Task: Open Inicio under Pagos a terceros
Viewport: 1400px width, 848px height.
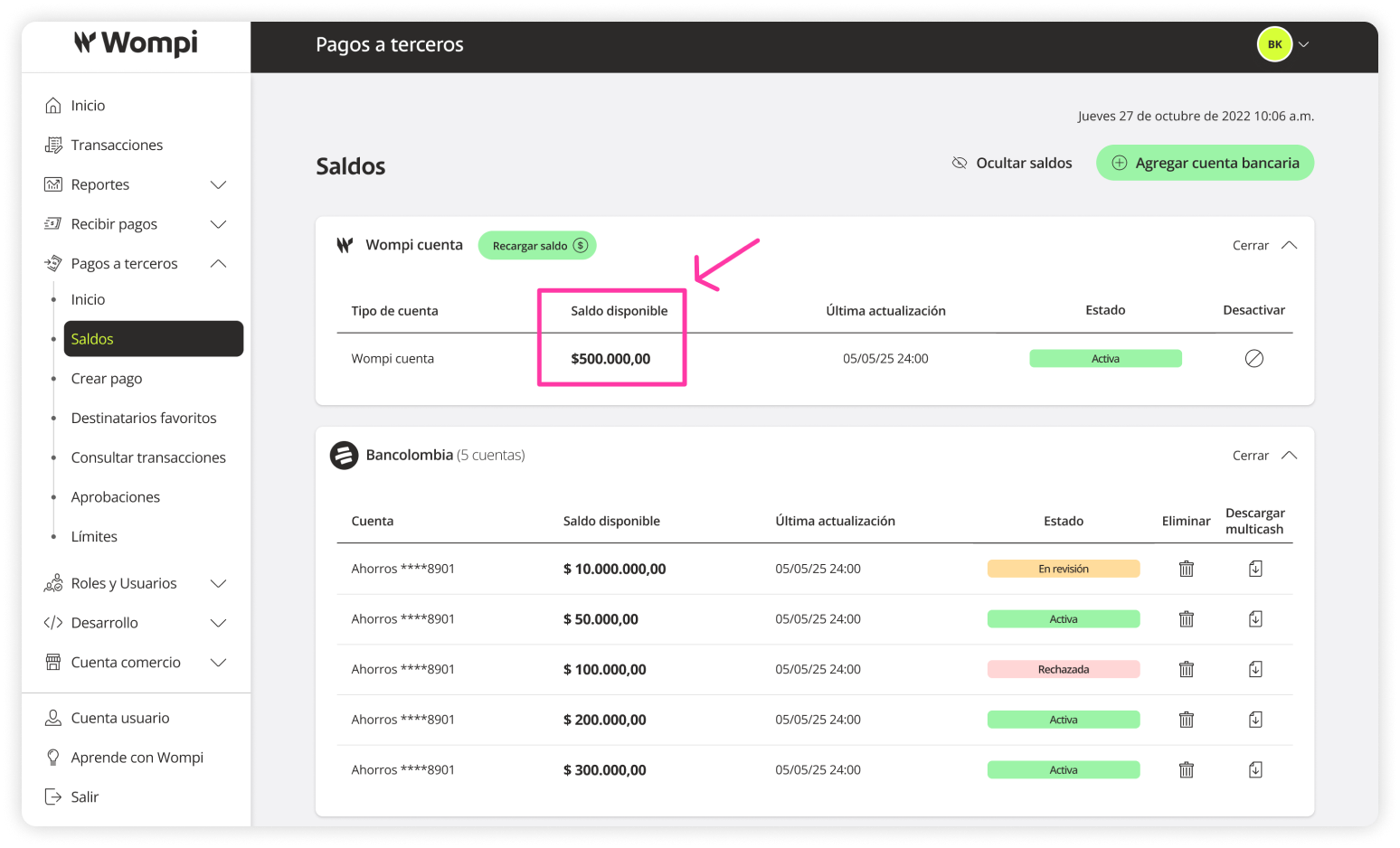Action: coord(88,299)
